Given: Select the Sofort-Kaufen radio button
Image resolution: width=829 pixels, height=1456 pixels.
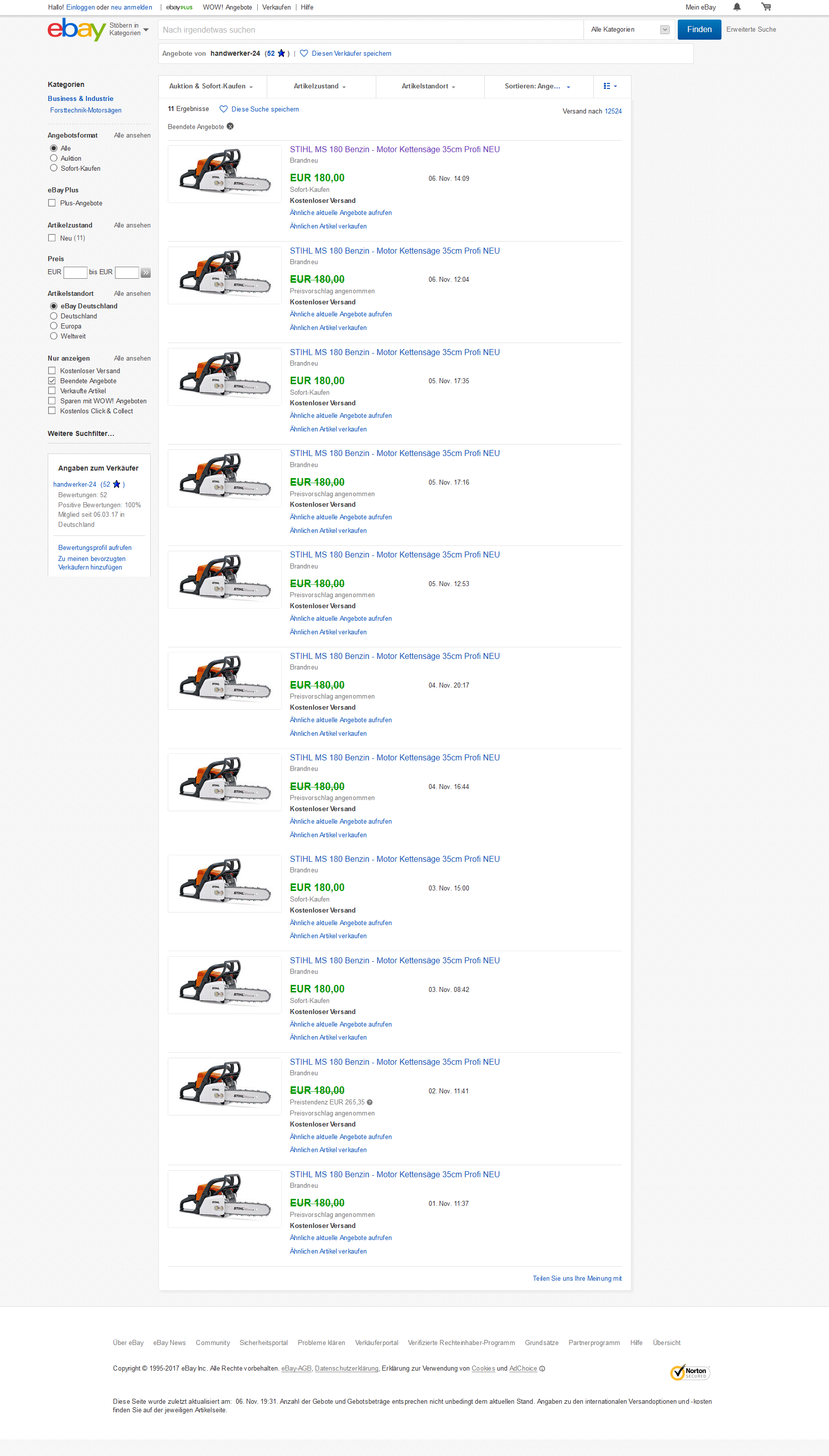Looking at the screenshot, I should pyautogui.click(x=54, y=168).
